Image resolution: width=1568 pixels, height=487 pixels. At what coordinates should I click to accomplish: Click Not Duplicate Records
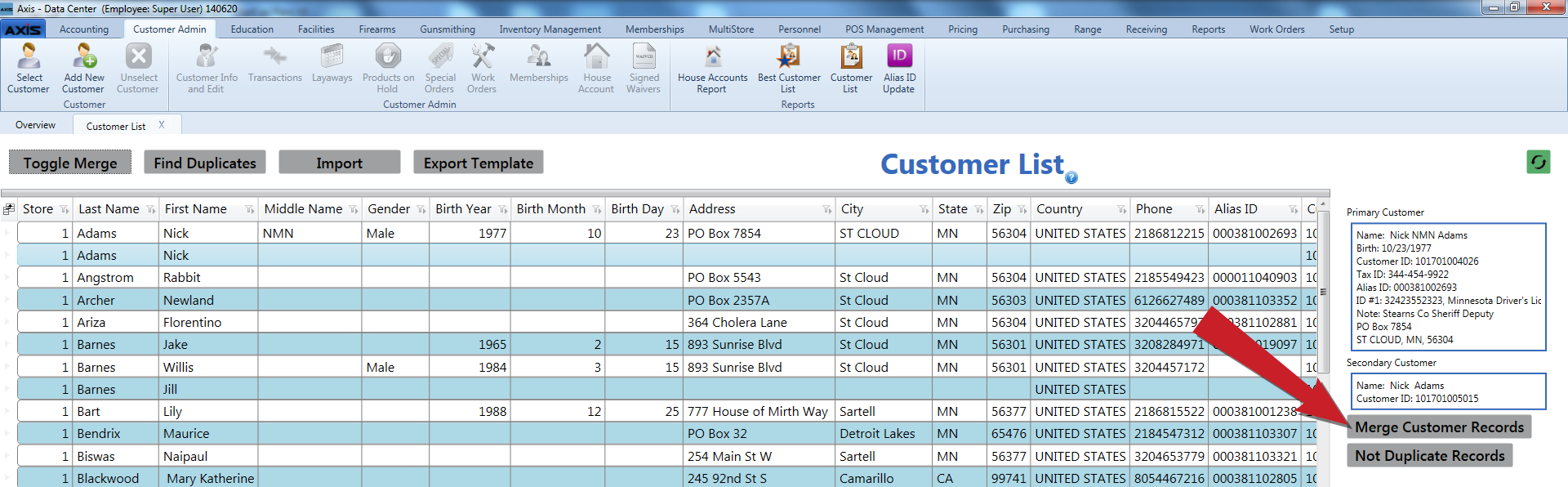pos(1430,455)
